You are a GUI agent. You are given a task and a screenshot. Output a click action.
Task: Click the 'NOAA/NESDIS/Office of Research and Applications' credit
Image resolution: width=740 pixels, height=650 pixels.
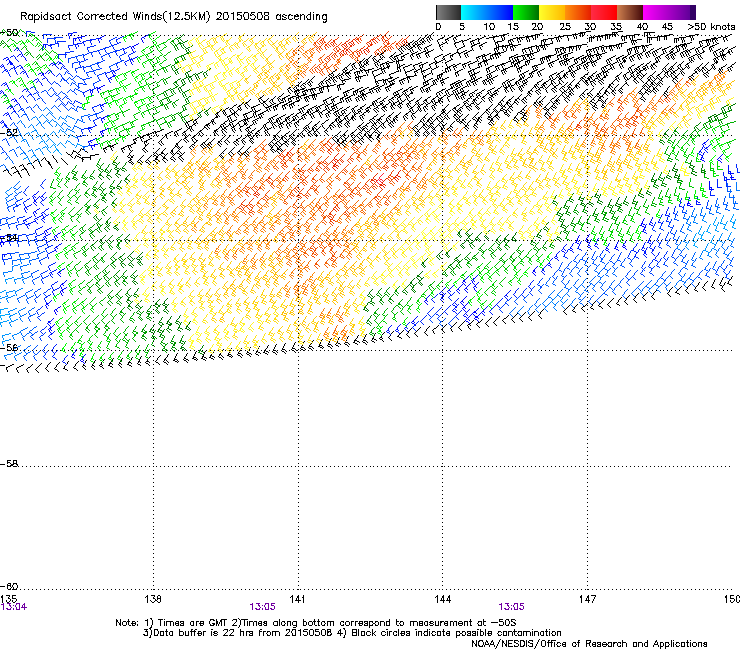[x=589, y=644]
